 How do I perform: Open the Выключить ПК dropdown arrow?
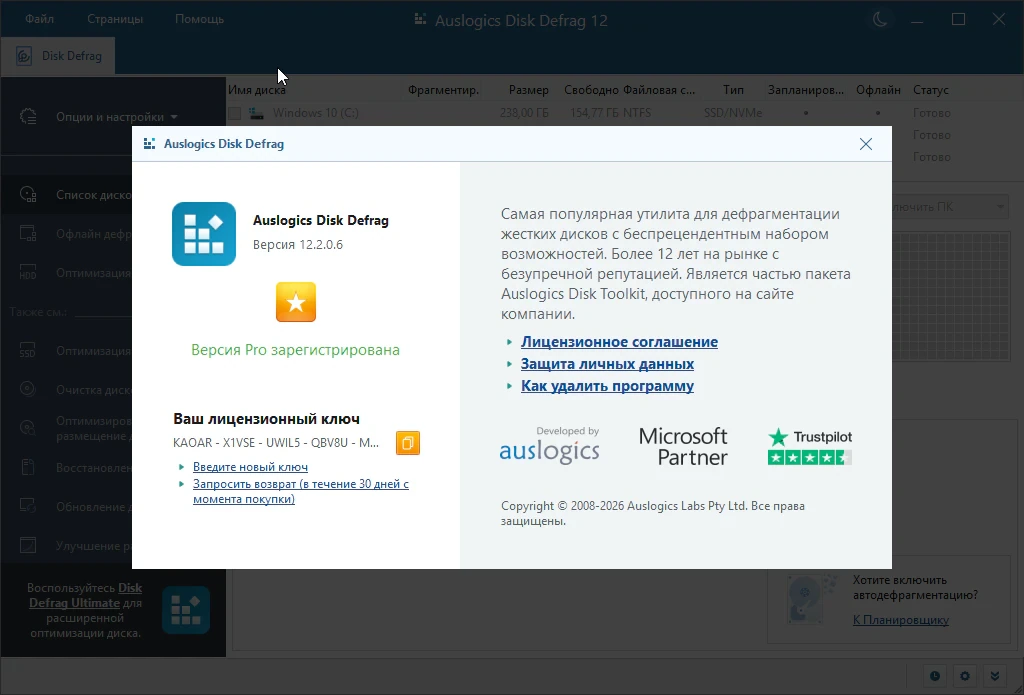click(1000, 207)
